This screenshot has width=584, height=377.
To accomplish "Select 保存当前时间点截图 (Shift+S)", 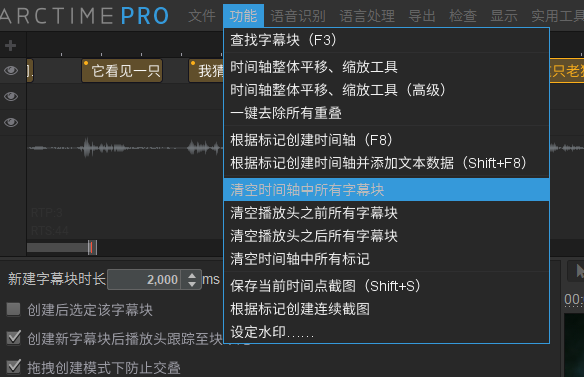I will tap(387, 286).
